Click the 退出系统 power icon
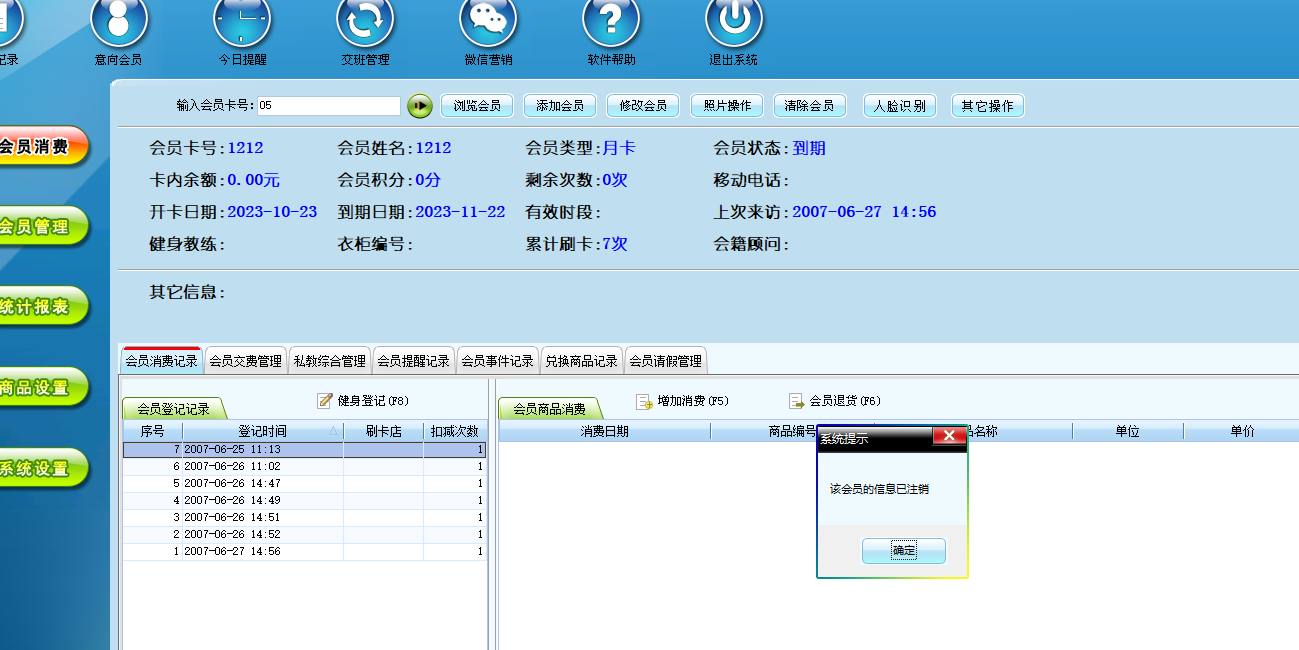Screen dimensions: 1299x650 tap(734, 22)
